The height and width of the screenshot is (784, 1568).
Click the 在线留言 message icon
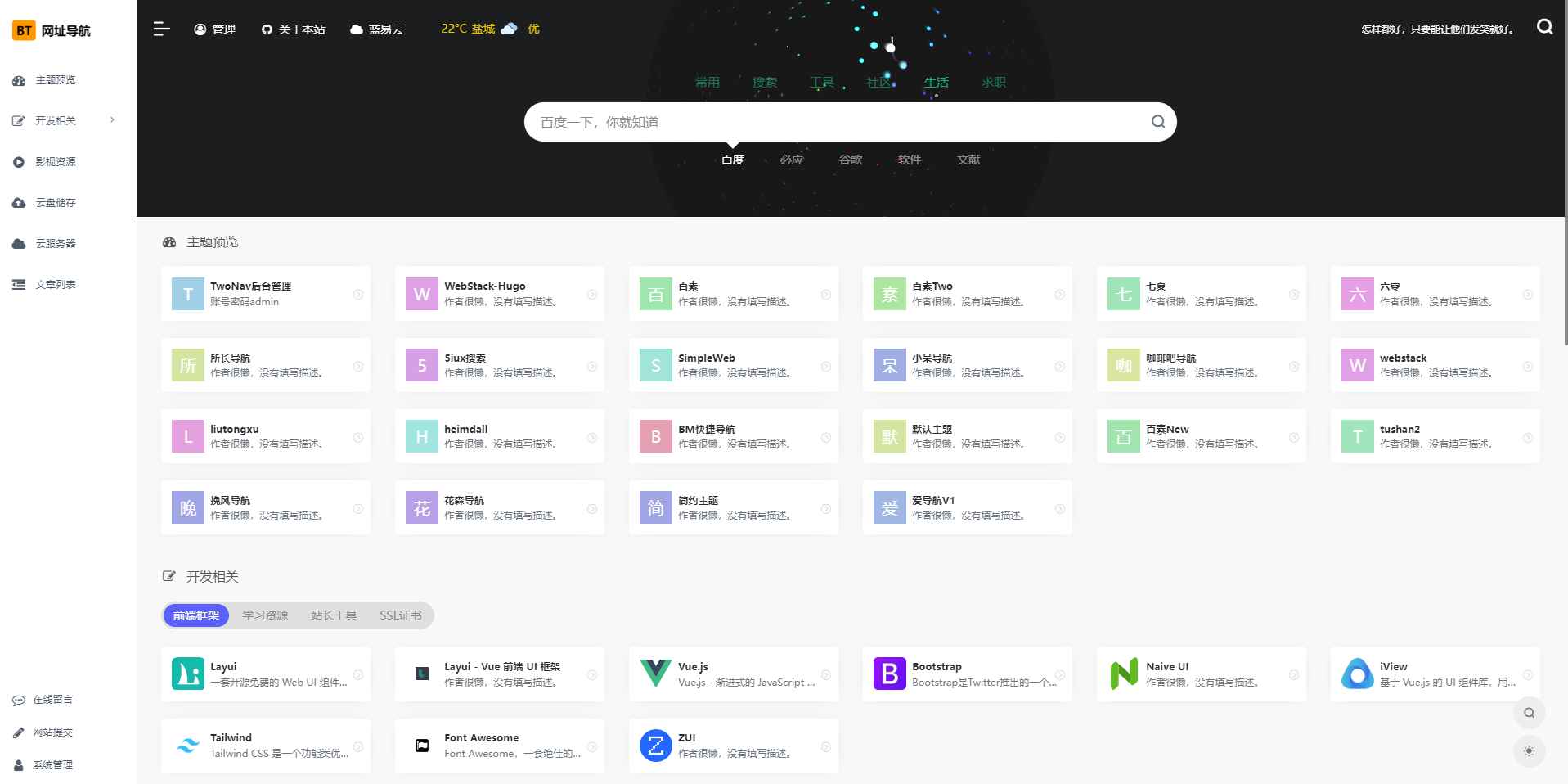pos(19,700)
